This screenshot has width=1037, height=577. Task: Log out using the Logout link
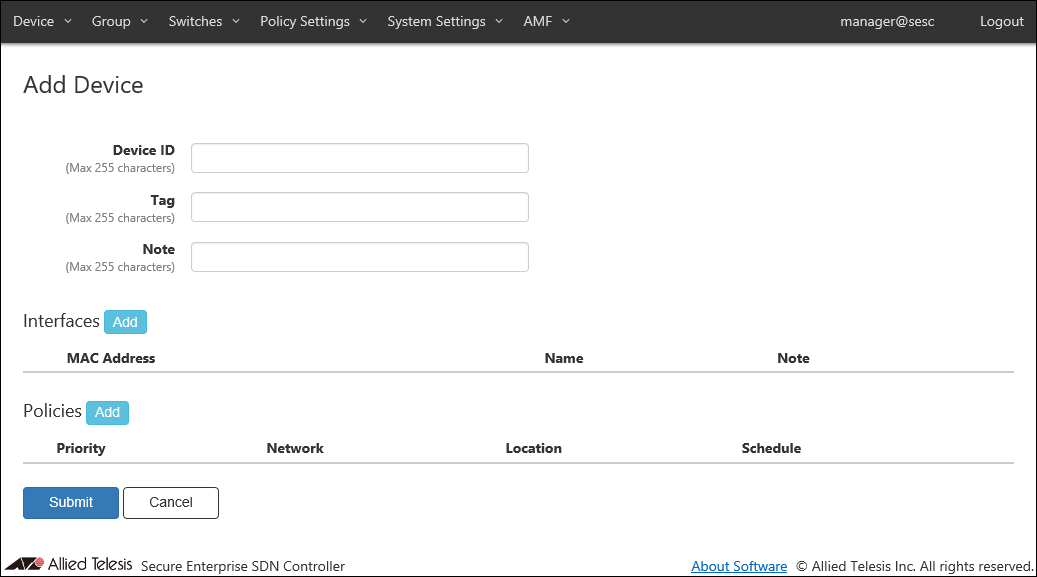click(x=1001, y=21)
